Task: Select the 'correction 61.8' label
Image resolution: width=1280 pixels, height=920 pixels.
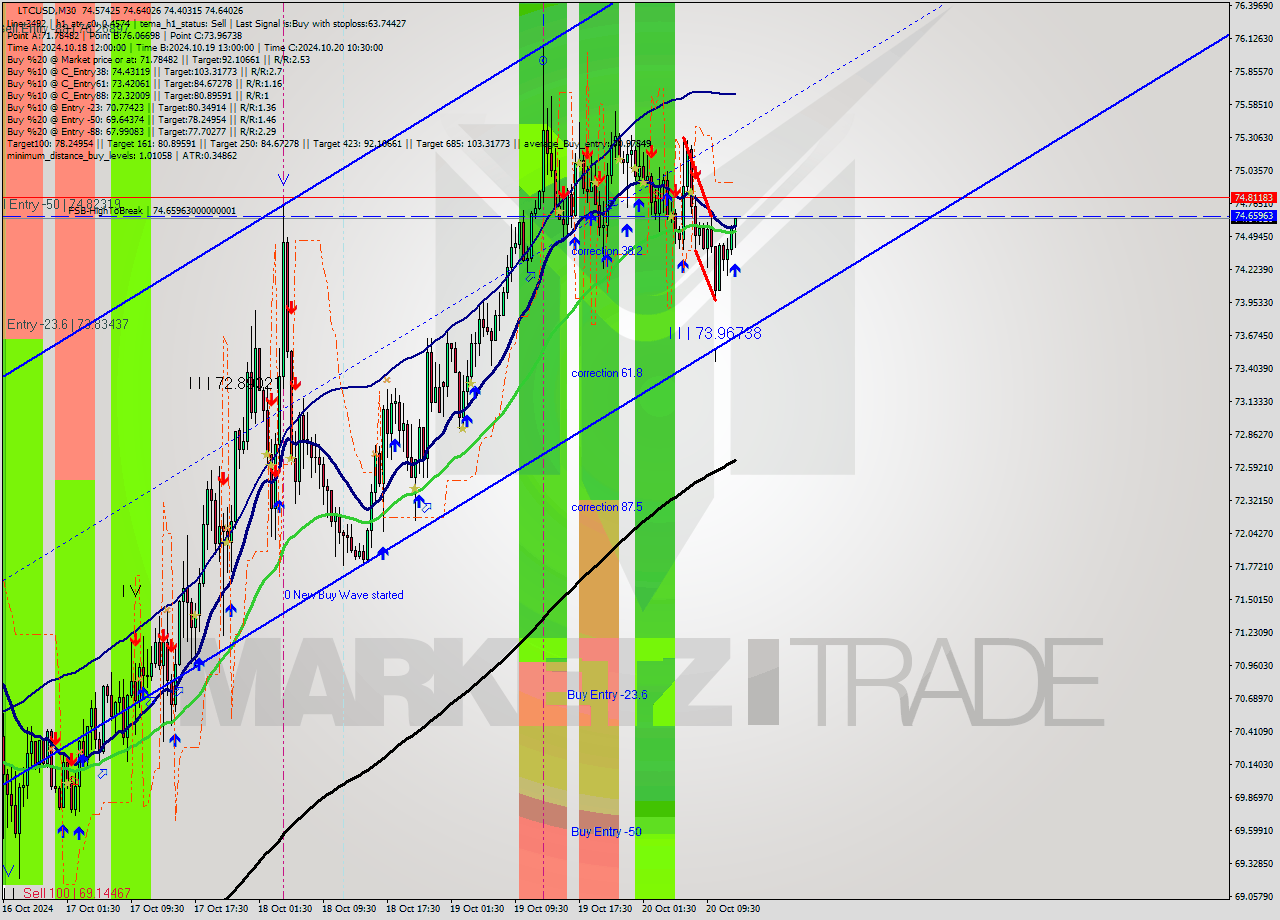Action: [607, 373]
